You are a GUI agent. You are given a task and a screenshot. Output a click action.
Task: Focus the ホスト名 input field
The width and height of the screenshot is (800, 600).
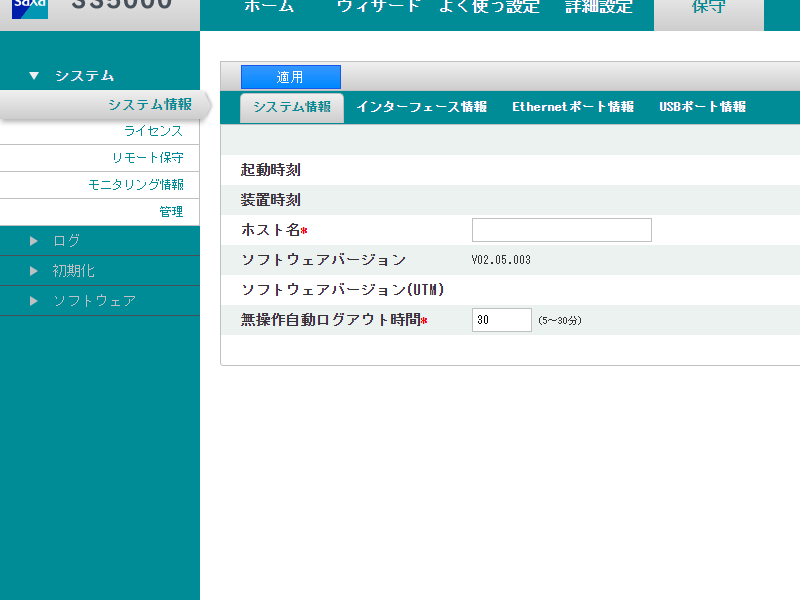[562, 230]
